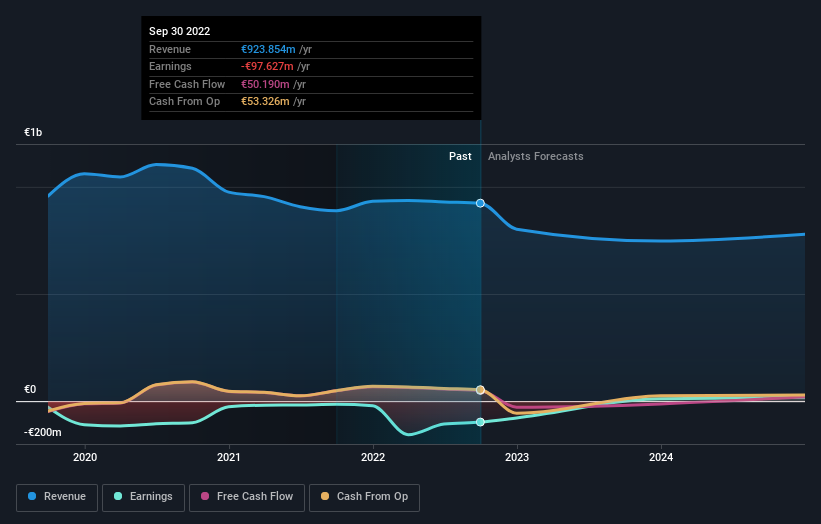Click the 2020 x-axis label
The image size is (821, 524).
tap(85, 457)
